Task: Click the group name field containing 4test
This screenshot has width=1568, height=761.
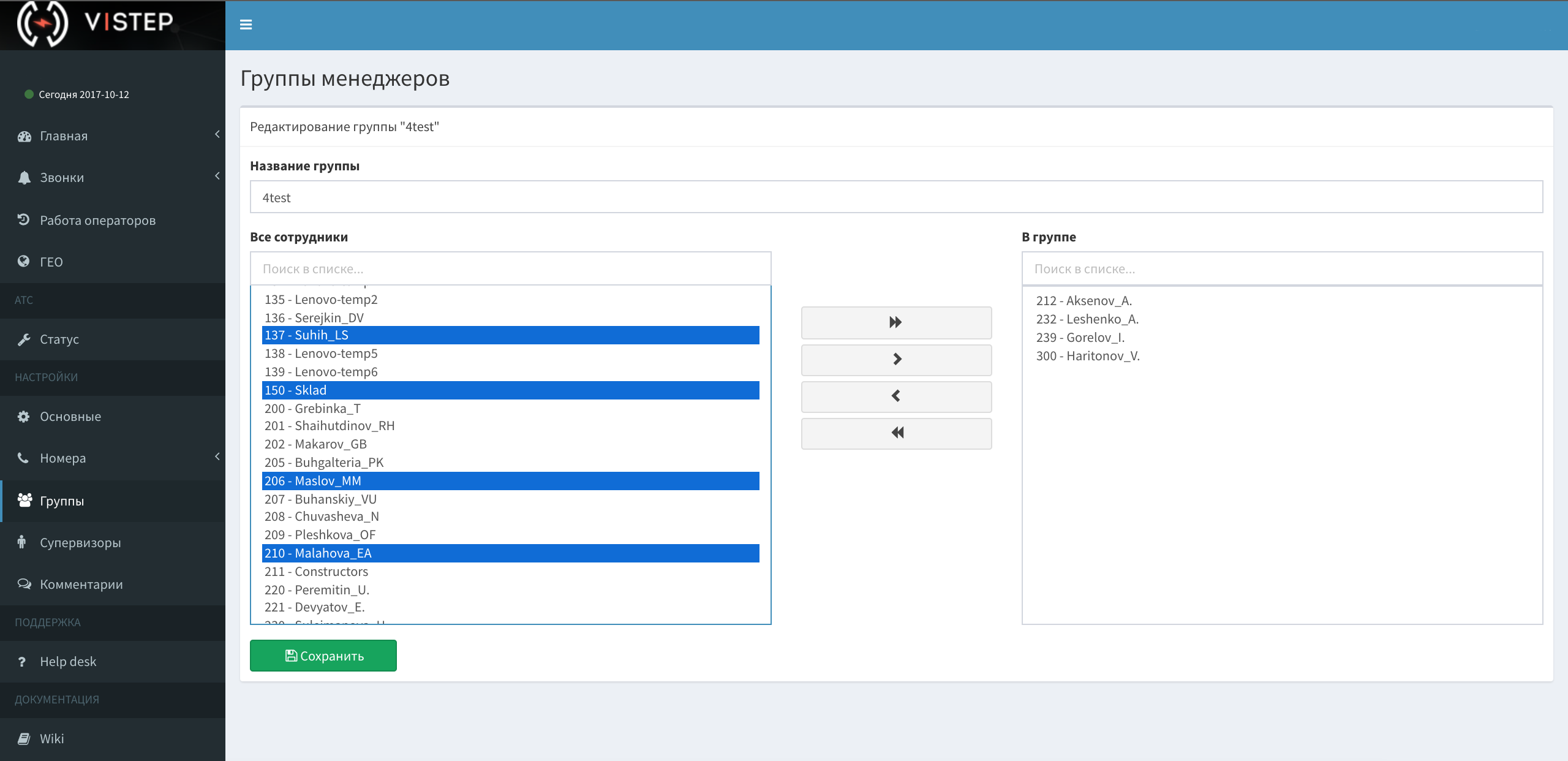Action: pos(895,197)
